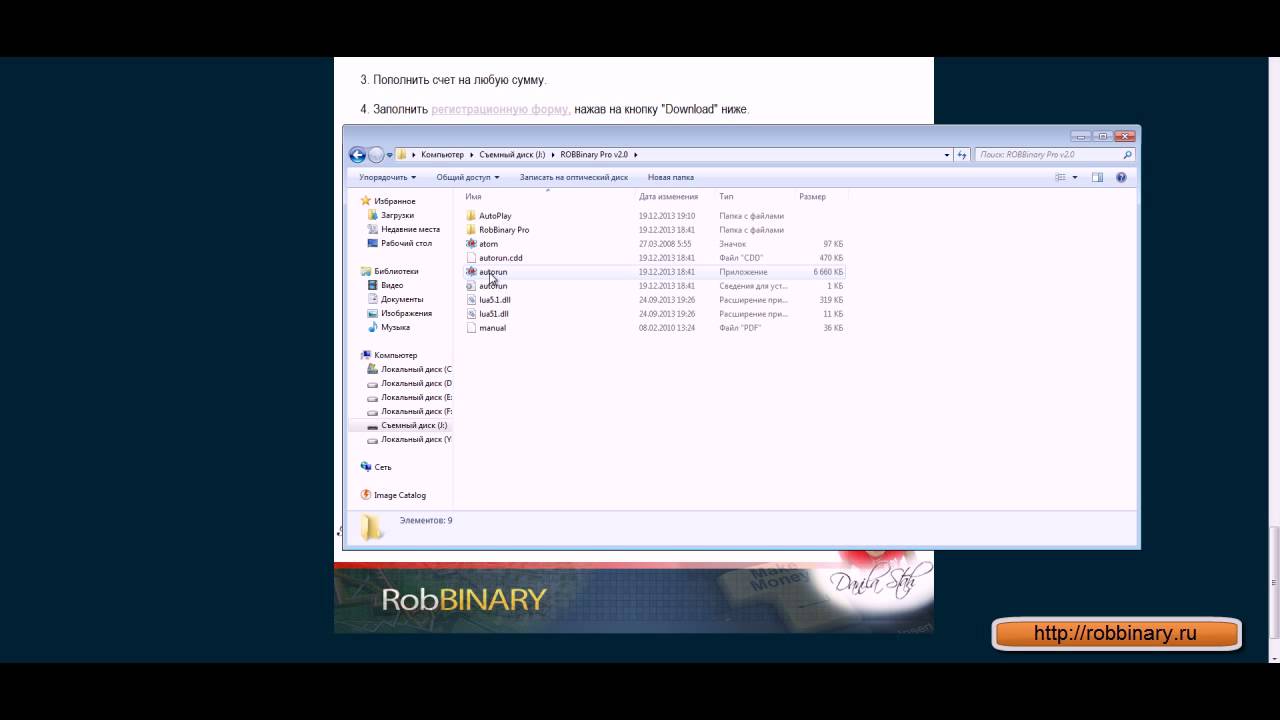Change the view with the view icon
This screenshot has height=720, width=1280.
(1061, 177)
